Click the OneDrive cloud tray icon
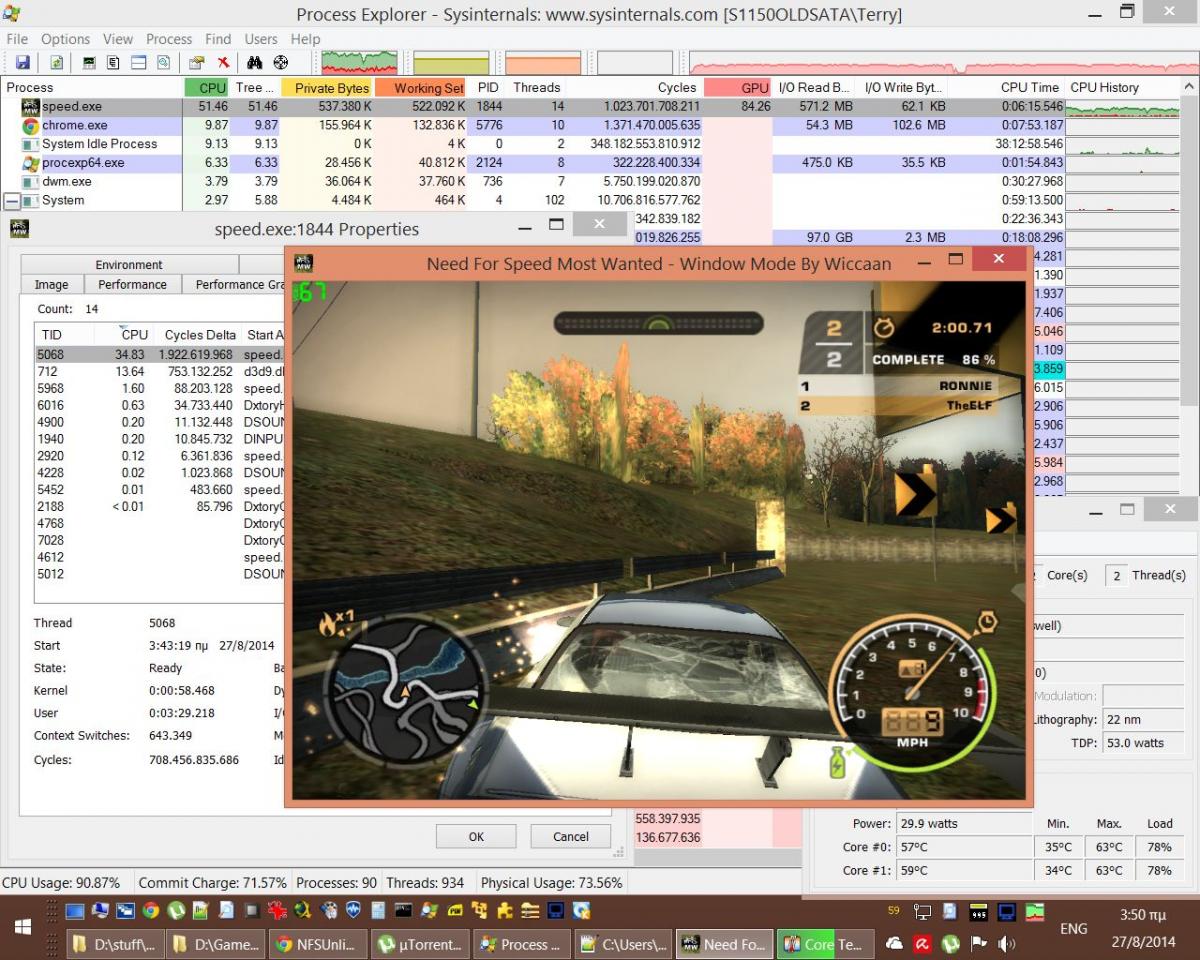The image size is (1200, 960). (894, 943)
